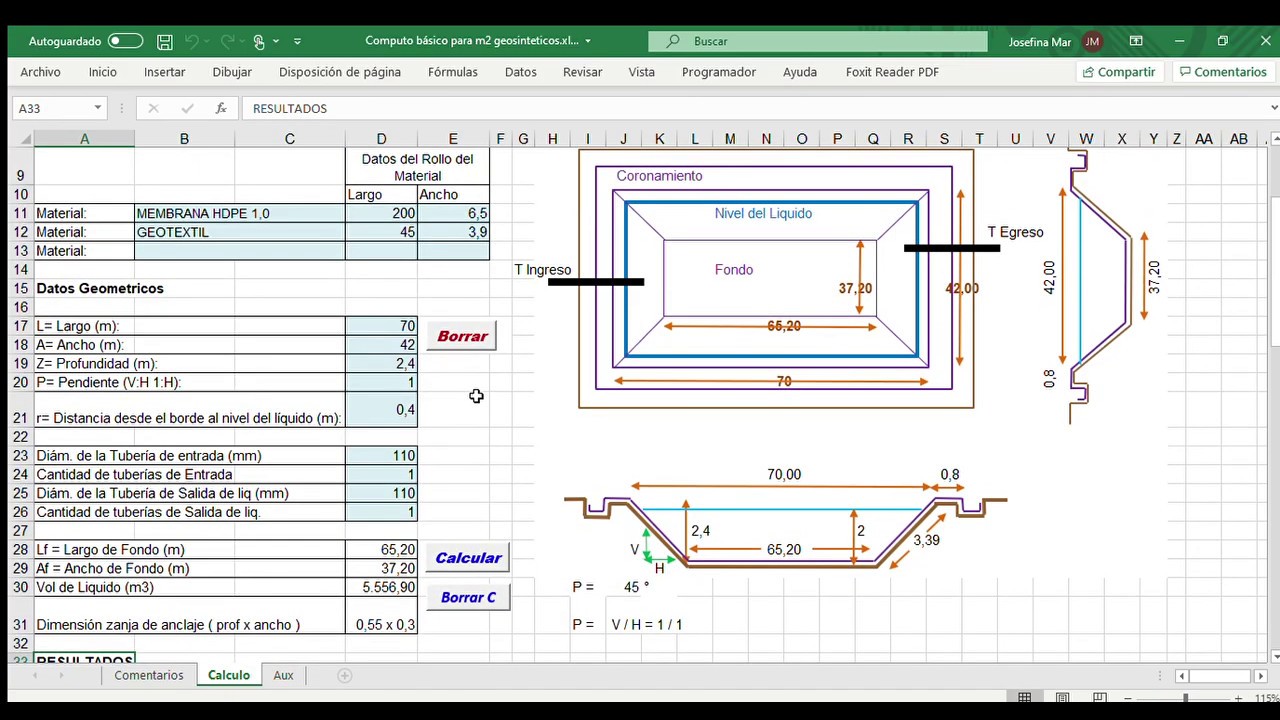Open the Undo history dropdown arrow
The image size is (1280, 720).
[x=208, y=41]
